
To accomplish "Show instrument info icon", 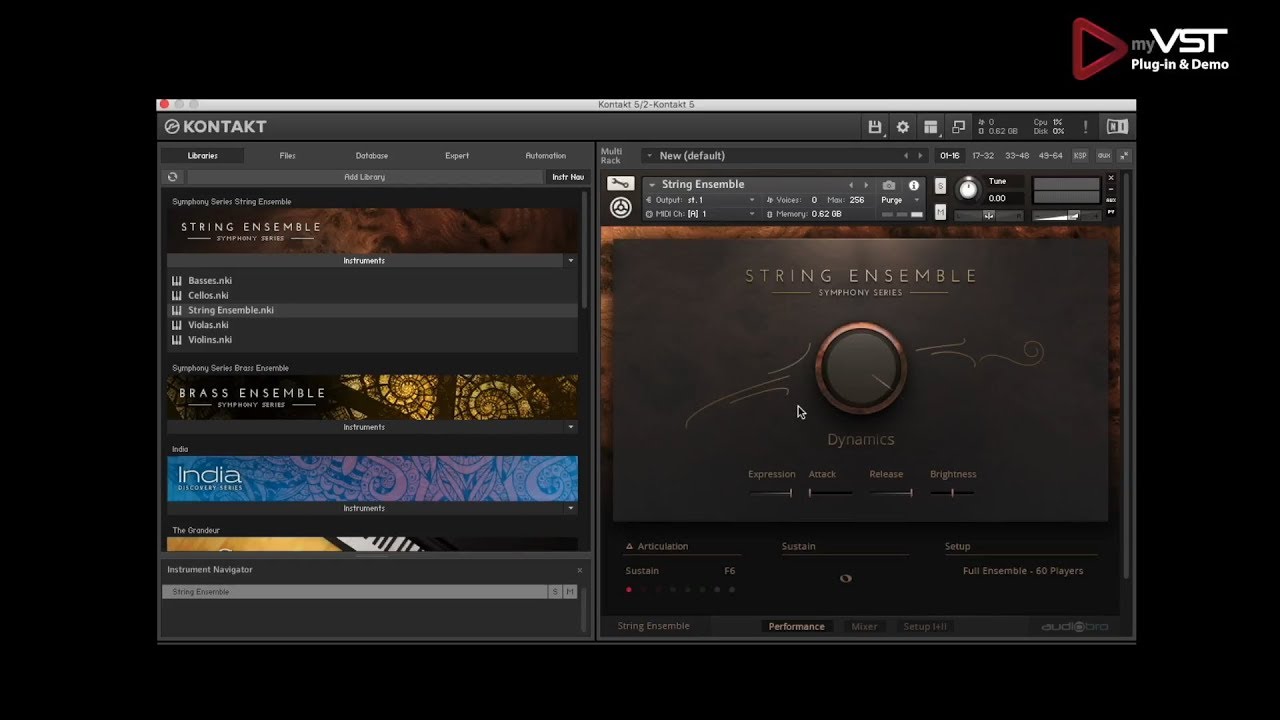I will tap(914, 185).
